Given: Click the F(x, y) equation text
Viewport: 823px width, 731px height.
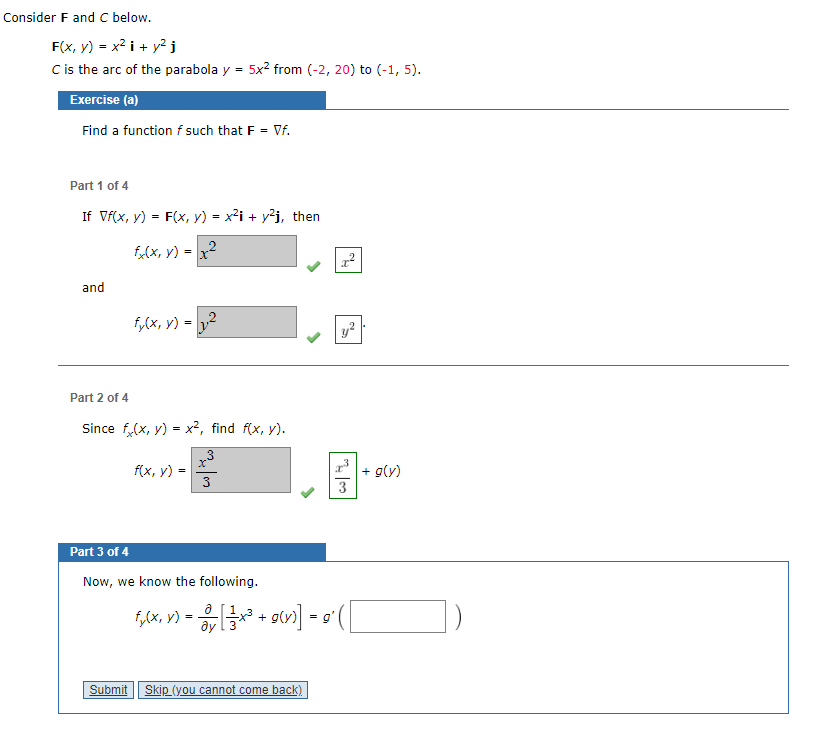Looking at the screenshot, I should 111,46.
